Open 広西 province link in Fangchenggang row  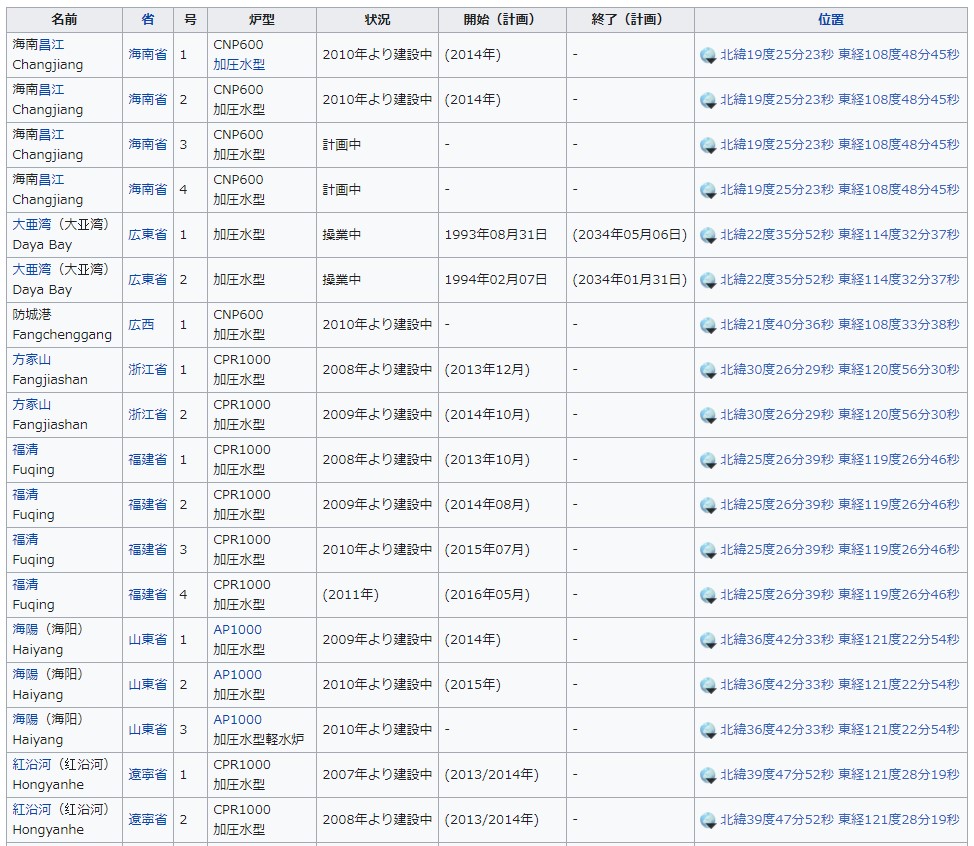[141, 325]
